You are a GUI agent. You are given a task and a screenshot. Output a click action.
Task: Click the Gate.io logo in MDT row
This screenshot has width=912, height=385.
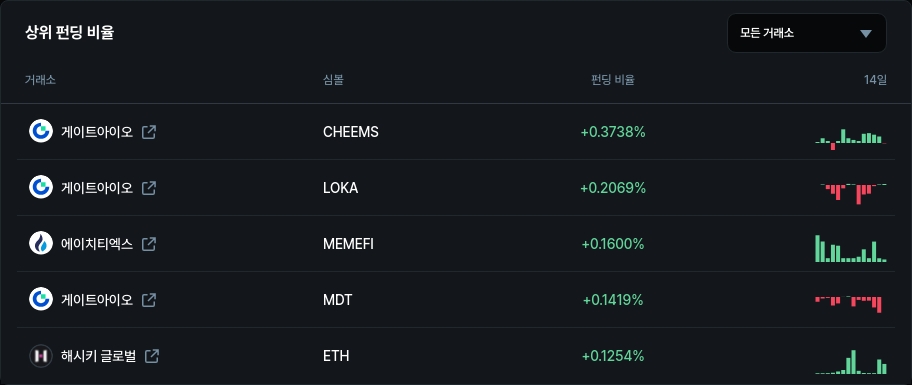click(41, 300)
